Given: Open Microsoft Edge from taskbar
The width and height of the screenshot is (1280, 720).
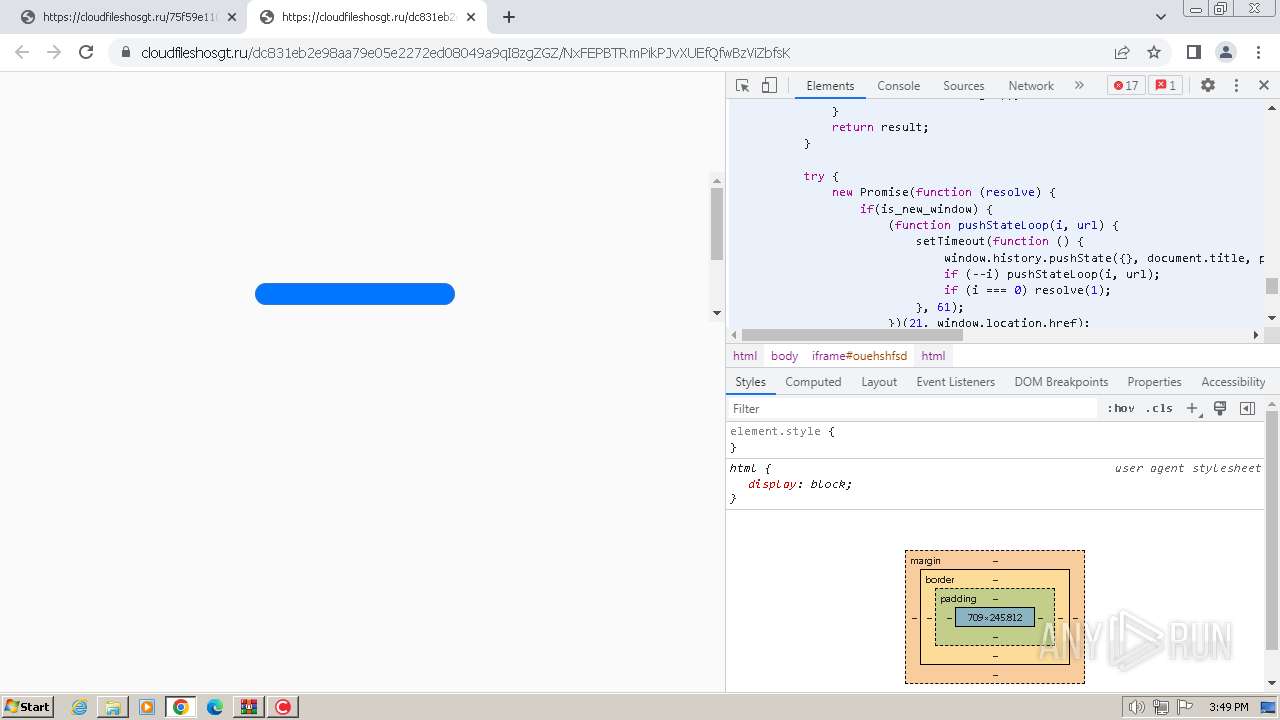Looking at the screenshot, I should pyautogui.click(x=215, y=707).
